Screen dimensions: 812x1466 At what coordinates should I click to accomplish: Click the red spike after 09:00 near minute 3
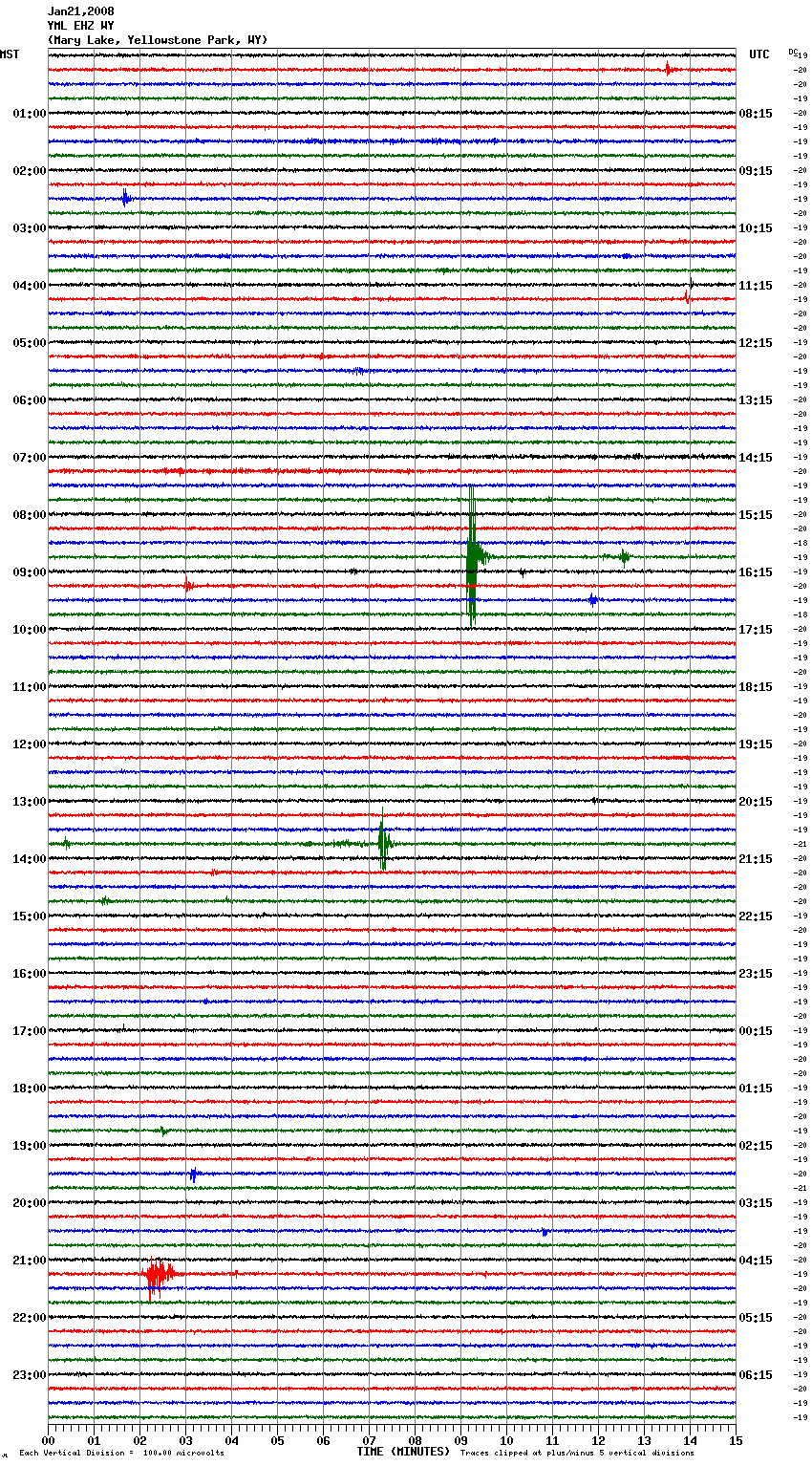click(188, 586)
